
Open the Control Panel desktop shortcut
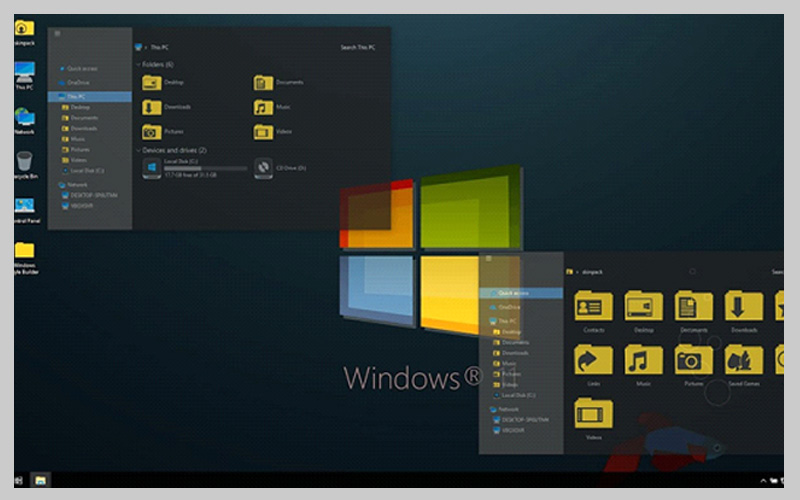coord(24,205)
